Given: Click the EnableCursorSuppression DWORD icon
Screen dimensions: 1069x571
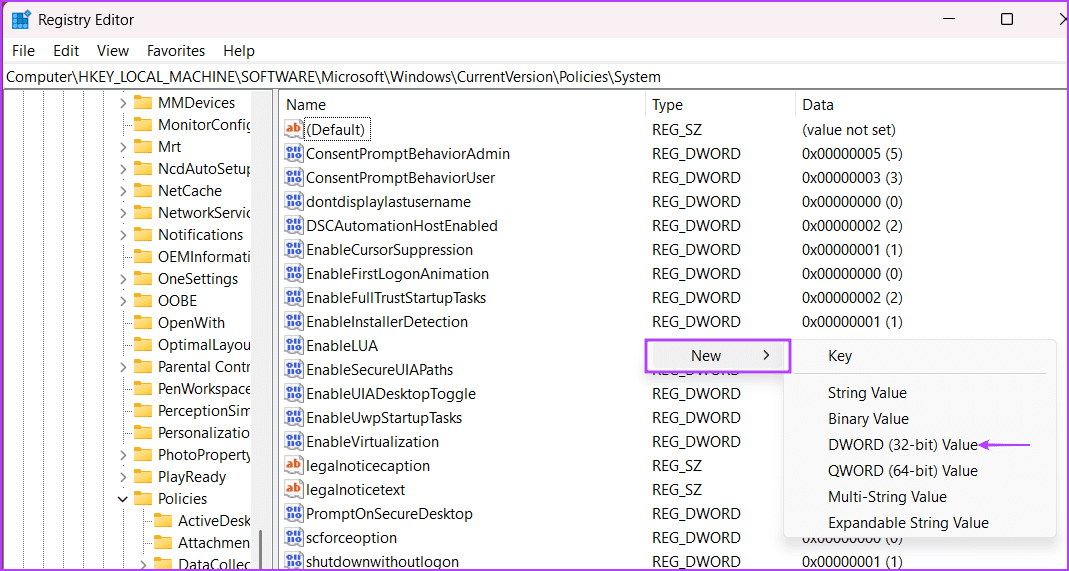Looking at the screenshot, I should pyautogui.click(x=293, y=249).
